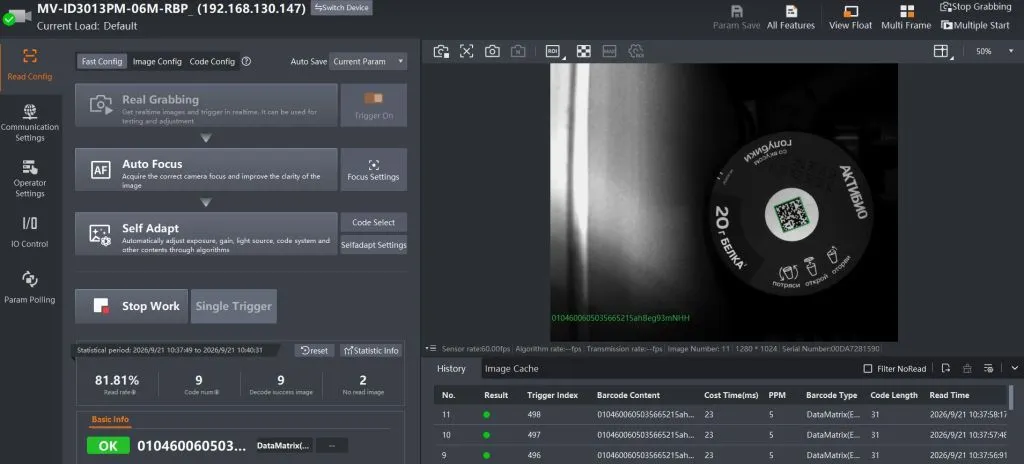Enable Multi Frame view

906,18
